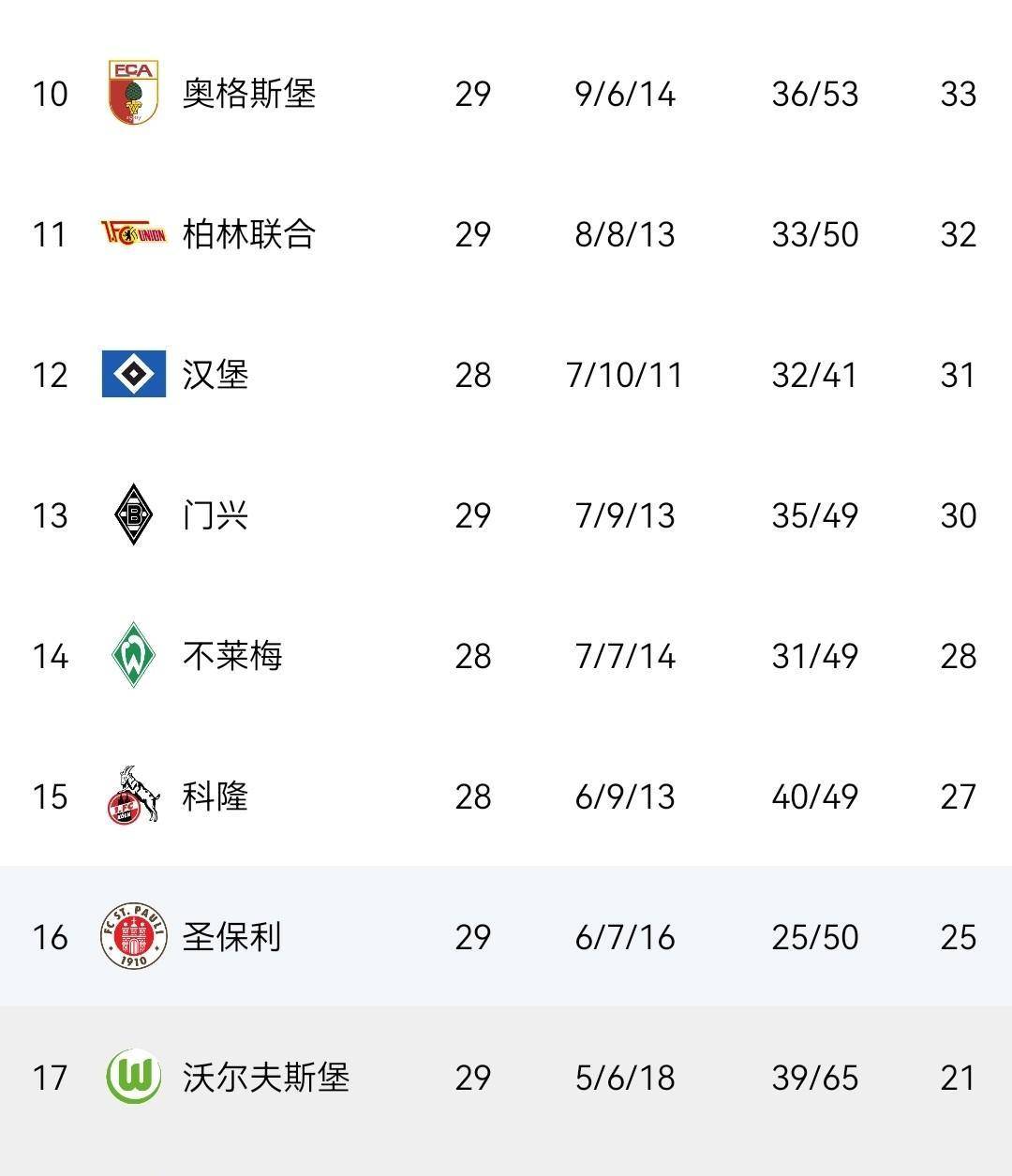
Task: Tap the 门兴 team name
Action: [x=216, y=515]
